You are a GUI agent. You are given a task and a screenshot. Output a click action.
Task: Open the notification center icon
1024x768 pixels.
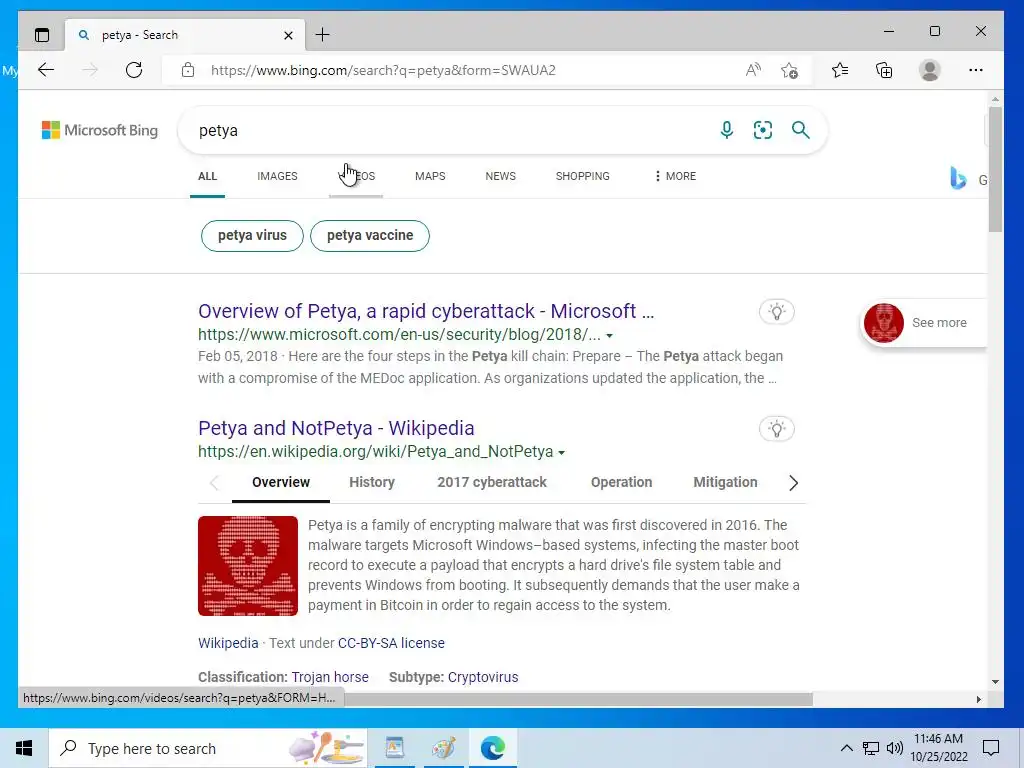coord(991,748)
